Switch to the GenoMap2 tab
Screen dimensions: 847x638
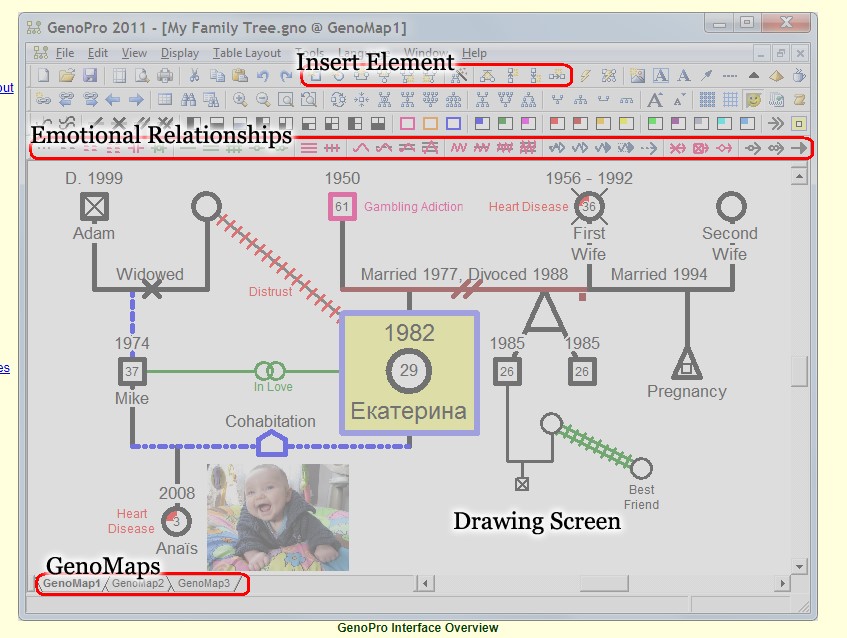(138, 583)
